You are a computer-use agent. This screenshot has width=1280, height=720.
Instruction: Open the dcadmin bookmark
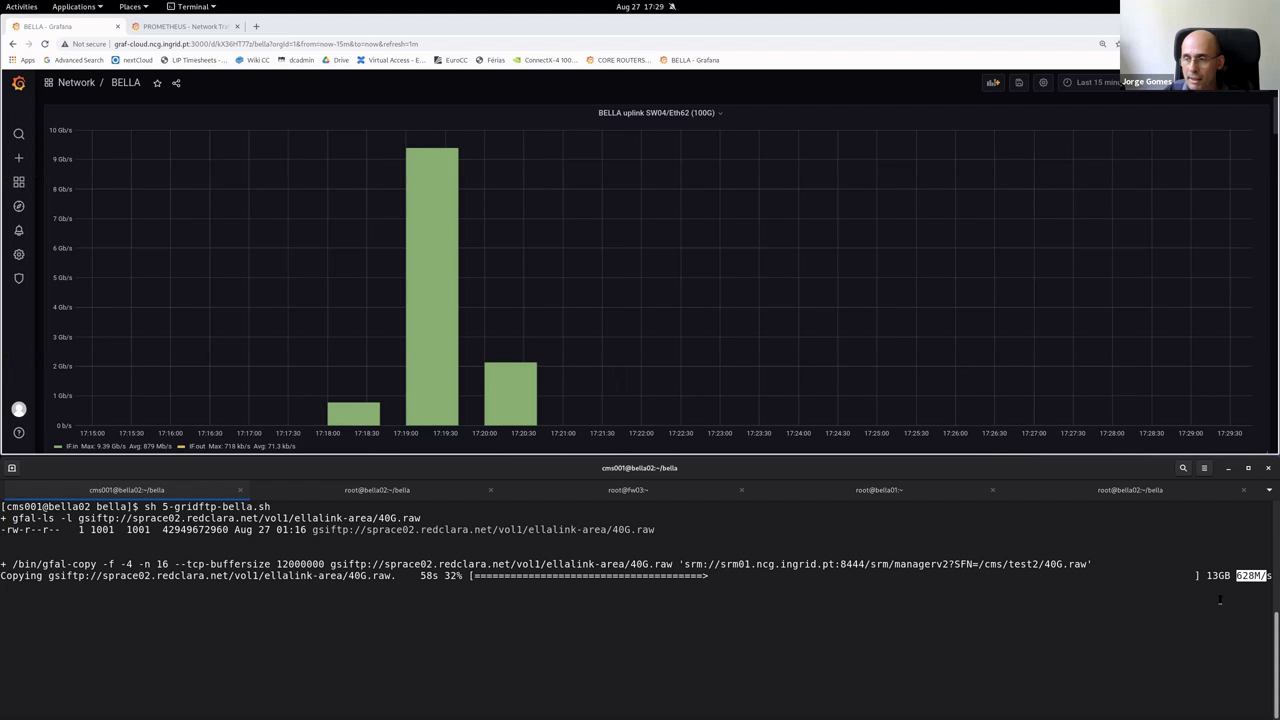295,60
